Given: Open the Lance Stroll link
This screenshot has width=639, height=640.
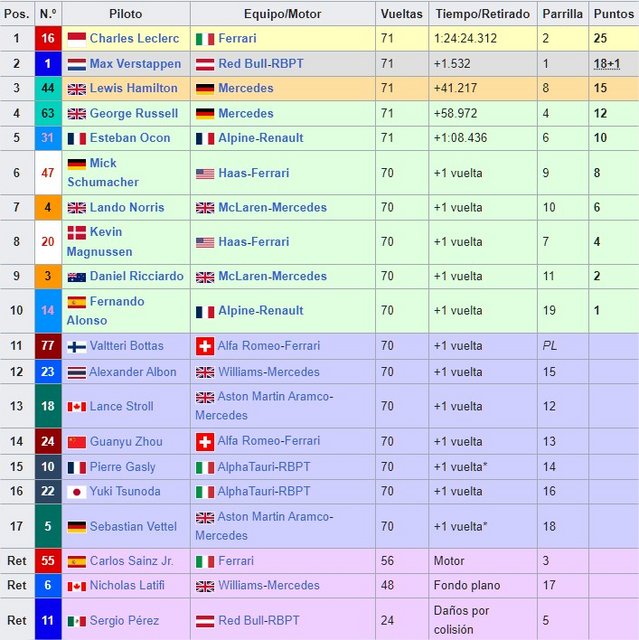Looking at the screenshot, I should pos(122,406).
